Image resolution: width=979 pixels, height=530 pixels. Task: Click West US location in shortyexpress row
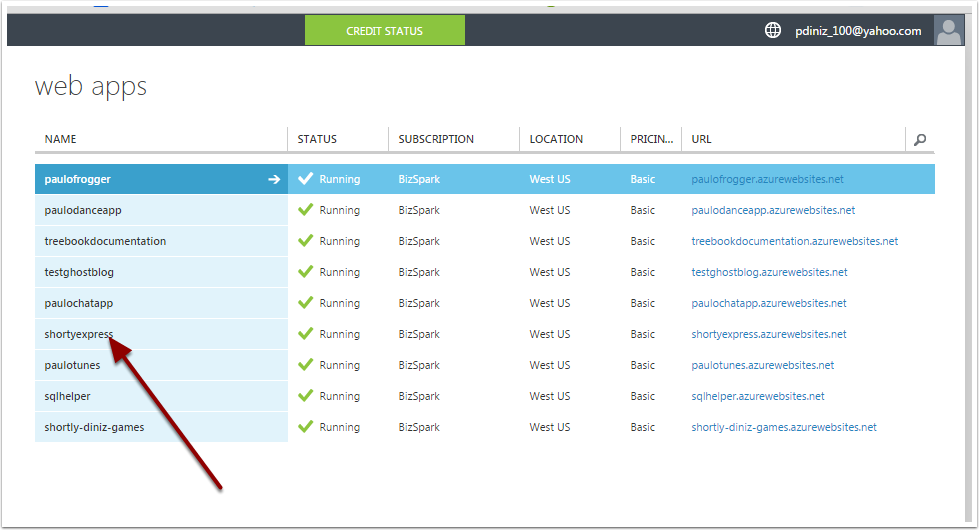(549, 334)
